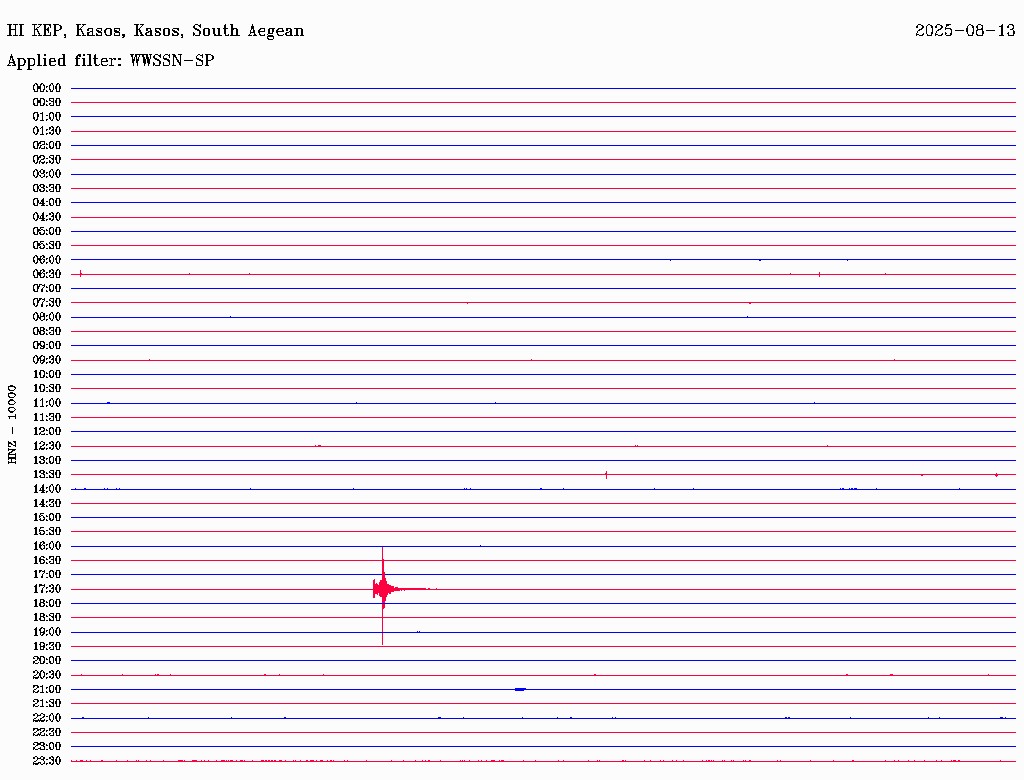Screen dimensions: 1024x780
Task: Click the 22:00 time label
Action: point(46,717)
